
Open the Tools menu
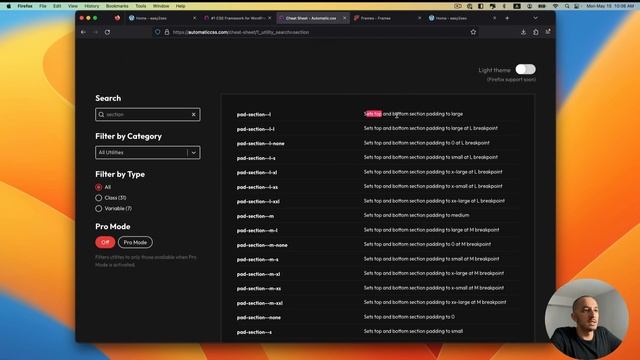click(x=141, y=6)
